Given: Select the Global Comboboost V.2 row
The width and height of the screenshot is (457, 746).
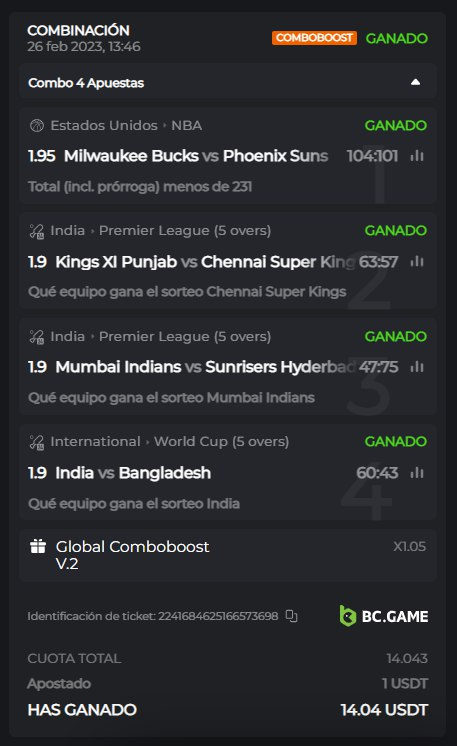Looking at the screenshot, I should tap(228, 555).
